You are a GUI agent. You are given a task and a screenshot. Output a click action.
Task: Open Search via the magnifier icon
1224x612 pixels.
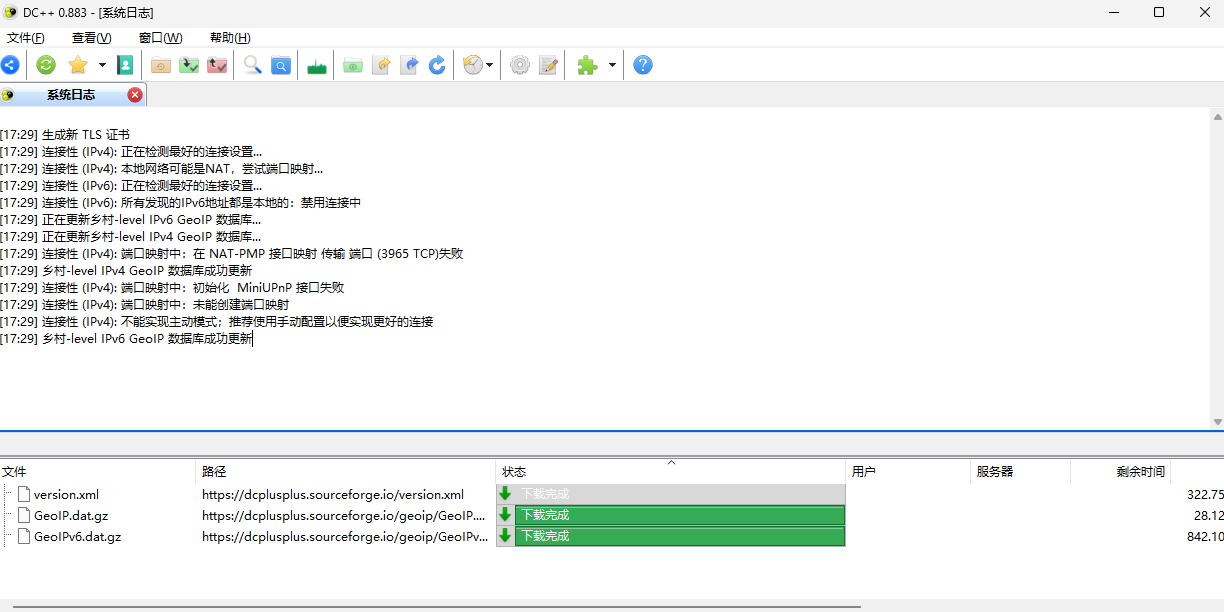(253, 65)
